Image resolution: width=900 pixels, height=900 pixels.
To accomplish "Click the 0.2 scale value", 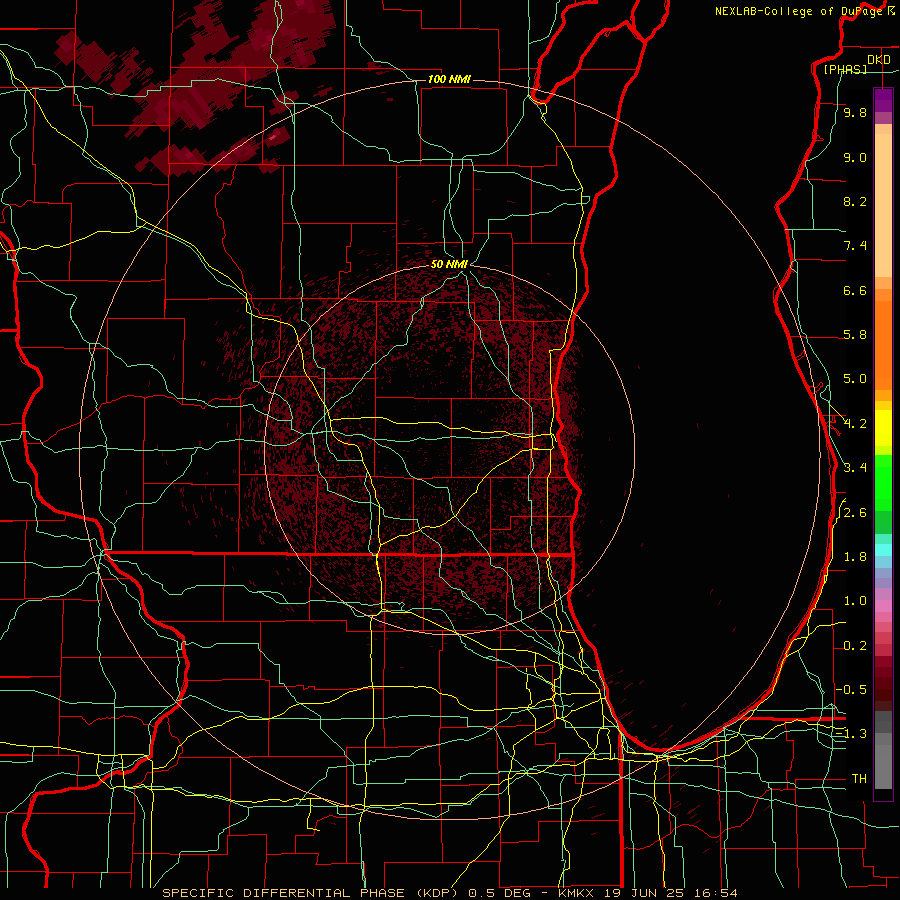I will tap(855, 646).
